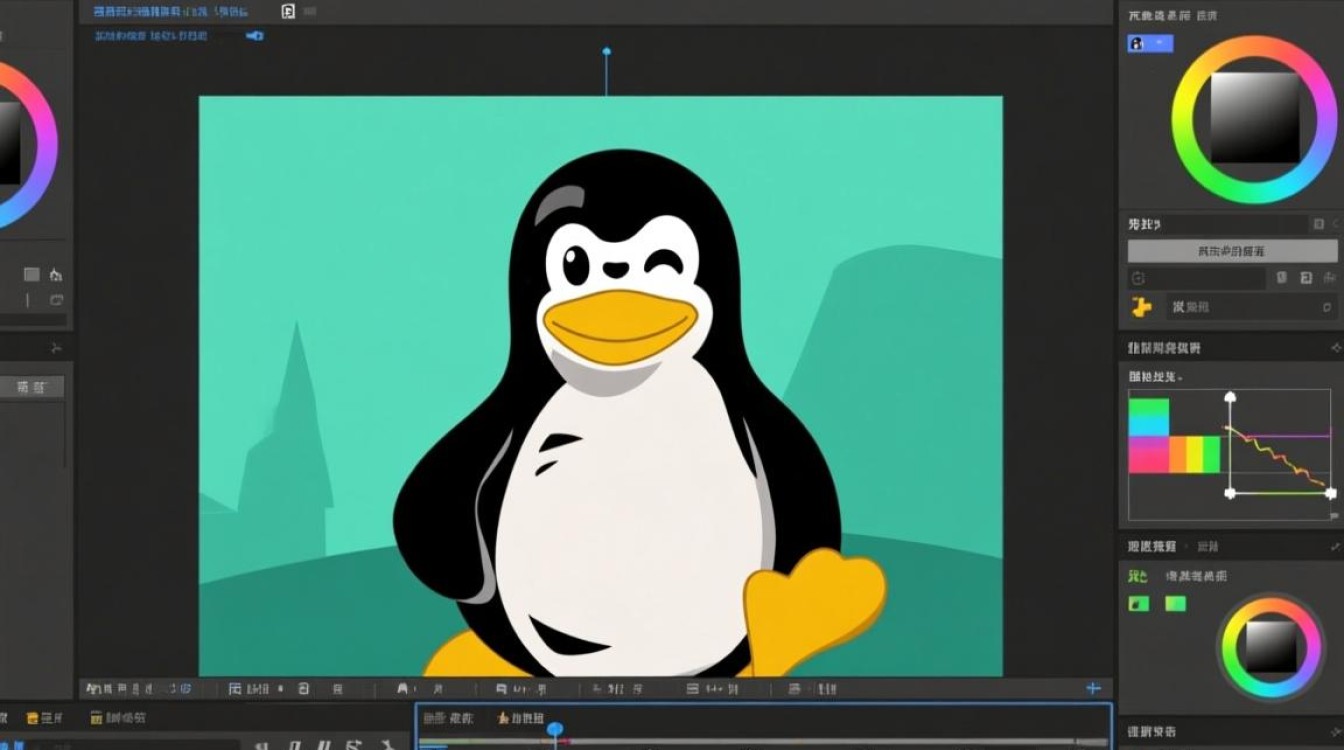The width and height of the screenshot is (1344, 750).
Task: Click the blue playhead marker on the timeline
Action: [553, 730]
